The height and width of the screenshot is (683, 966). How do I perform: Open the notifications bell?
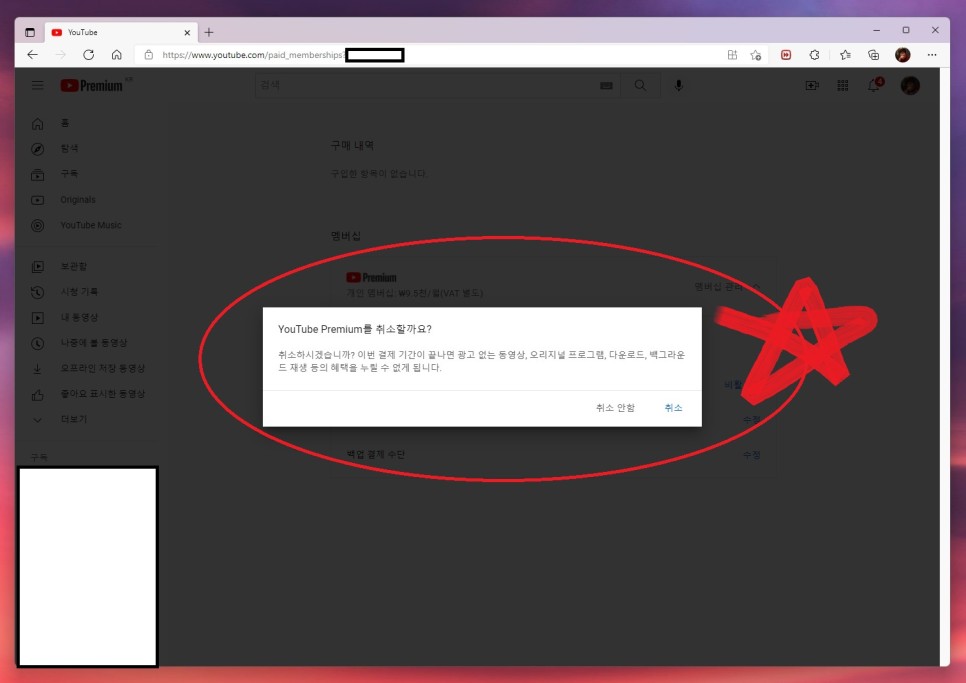point(874,85)
